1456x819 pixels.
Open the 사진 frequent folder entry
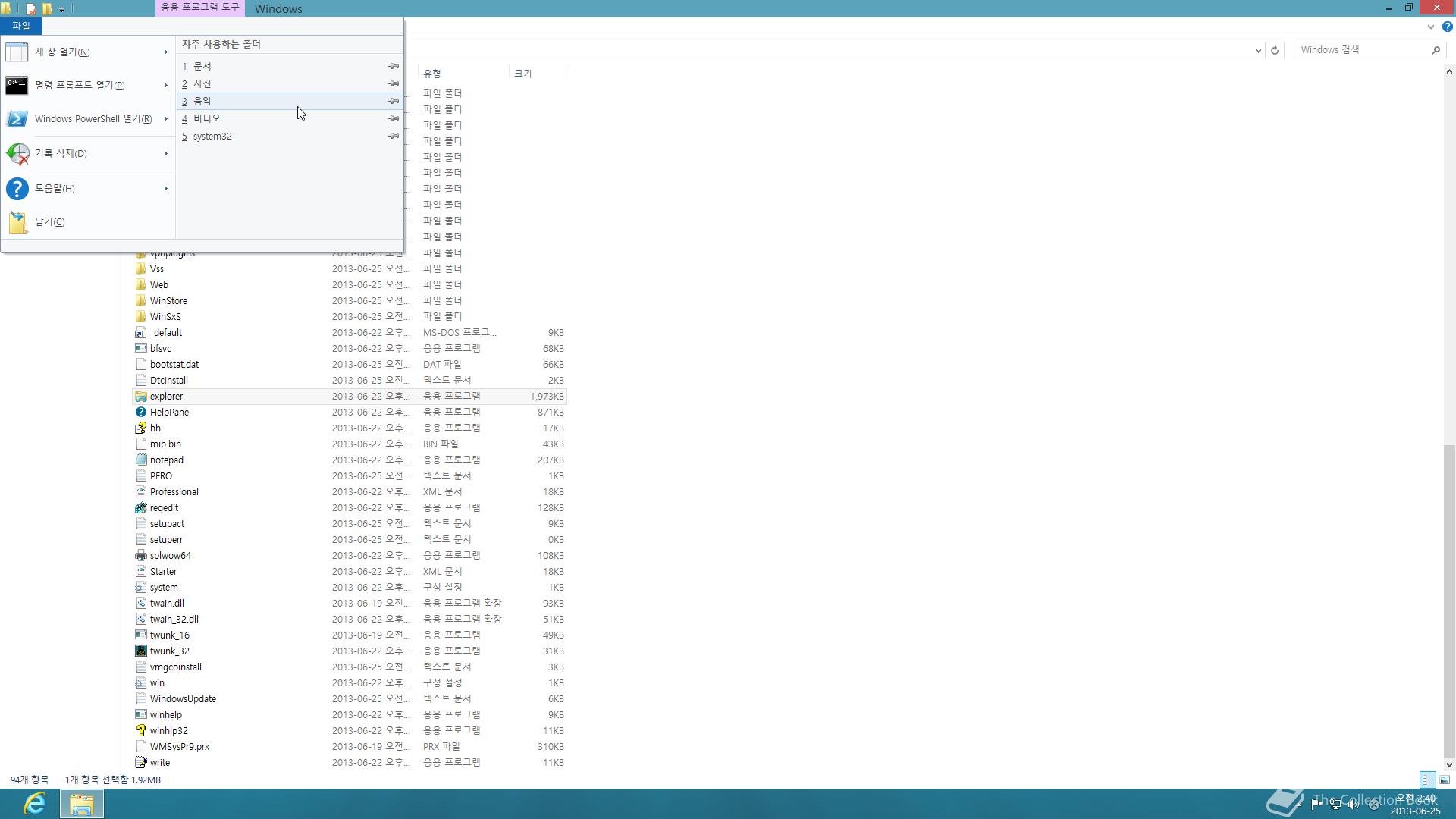202,84
